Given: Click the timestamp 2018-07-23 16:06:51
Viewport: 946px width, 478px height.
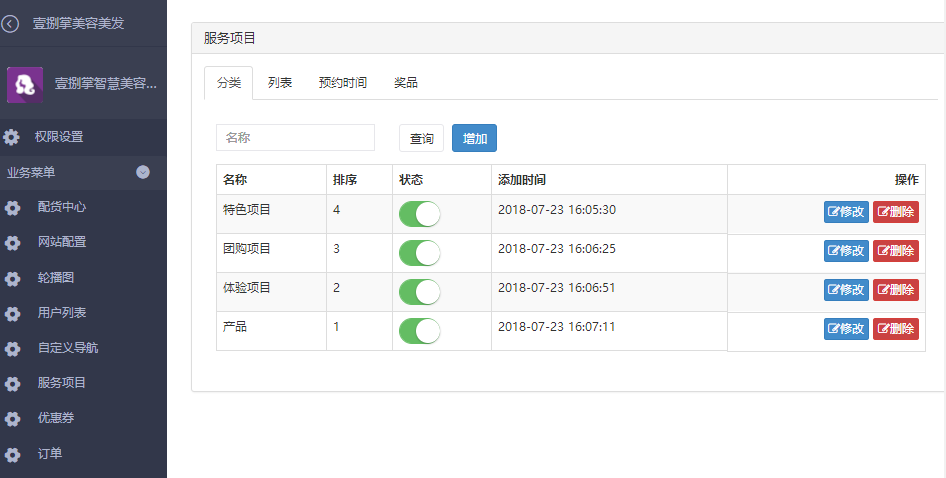Looking at the screenshot, I should click(557, 287).
